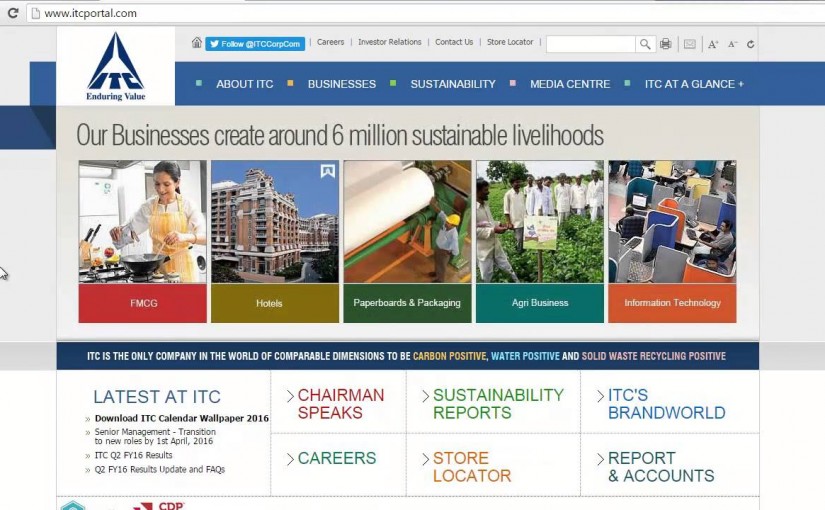Click the site search input field
Viewport: 825px width, 510px height.
coord(591,44)
